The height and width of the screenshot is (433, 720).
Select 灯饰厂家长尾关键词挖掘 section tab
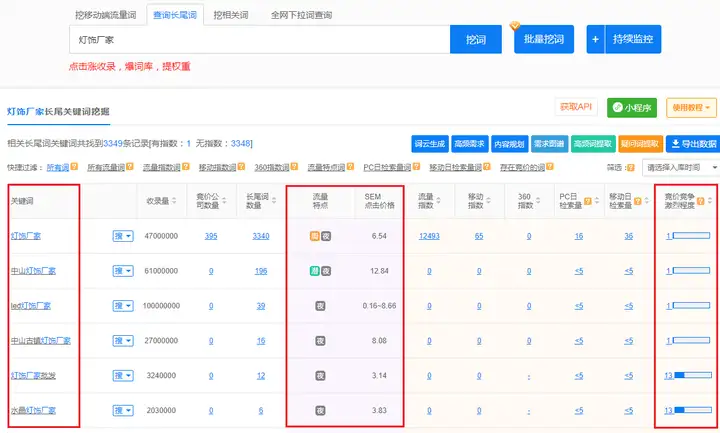click(58, 112)
